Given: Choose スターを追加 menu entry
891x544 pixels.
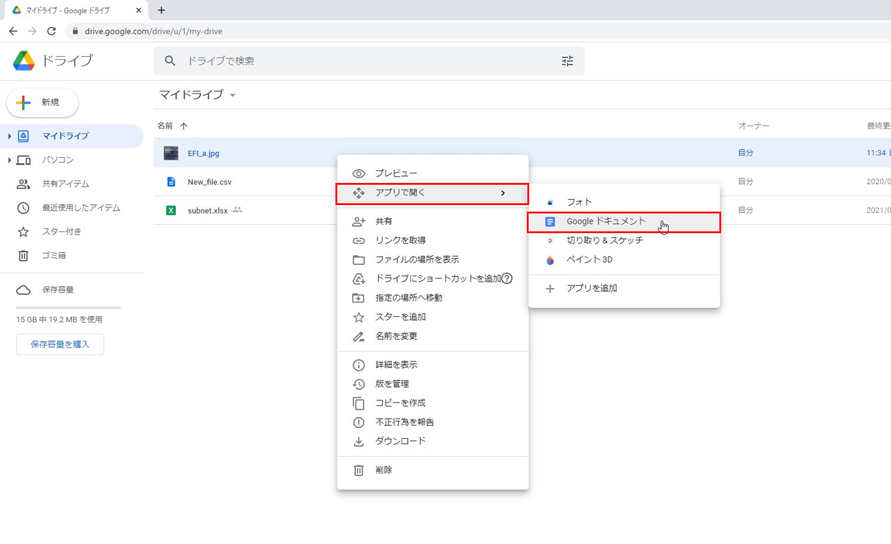Looking at the screenshot, I should coord(432,317).
